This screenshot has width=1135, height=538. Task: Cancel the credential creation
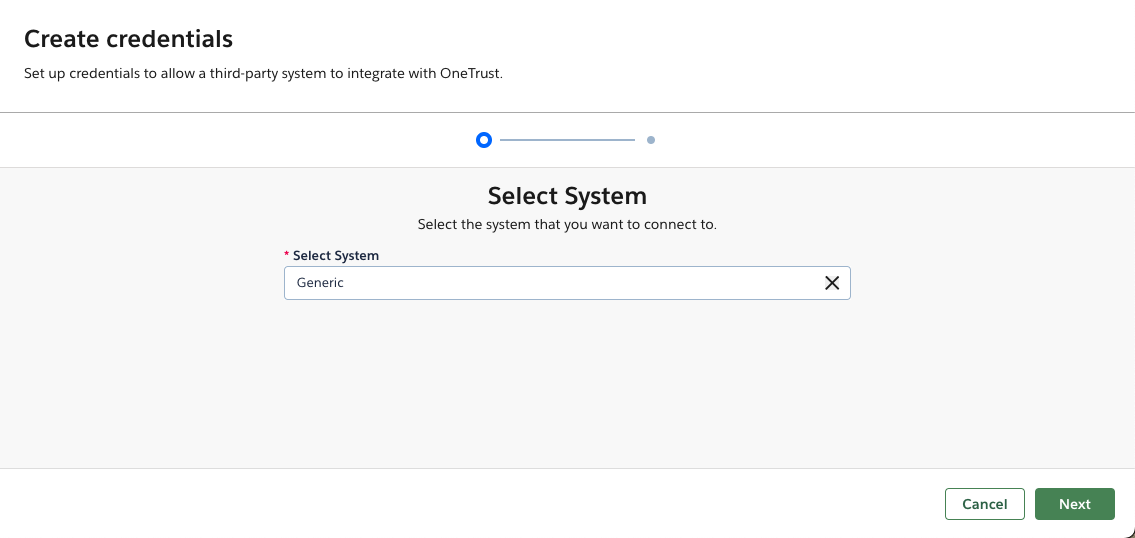click(984, 504)
